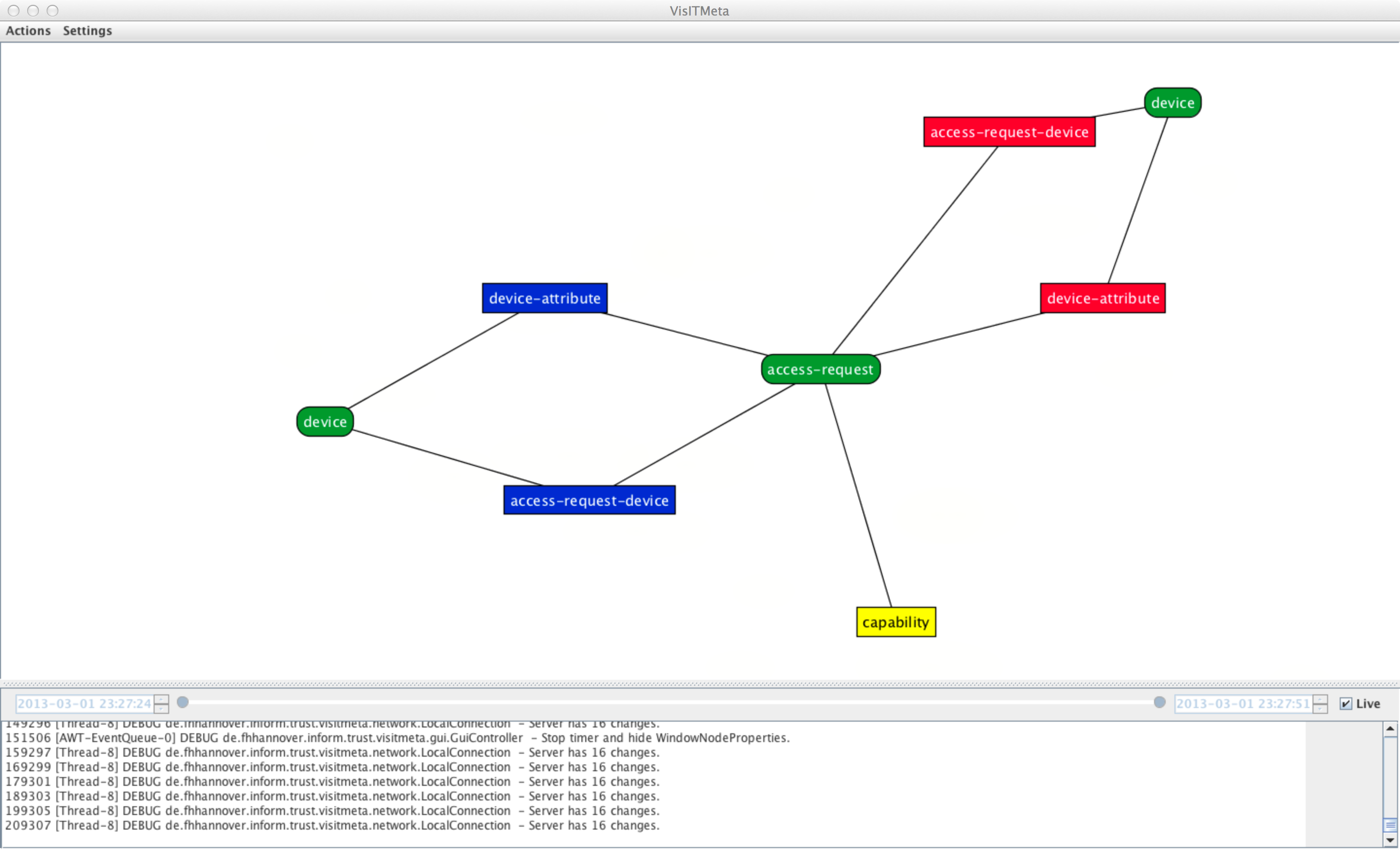
Task: Open the Actions menu
Action: coord(28,31)
